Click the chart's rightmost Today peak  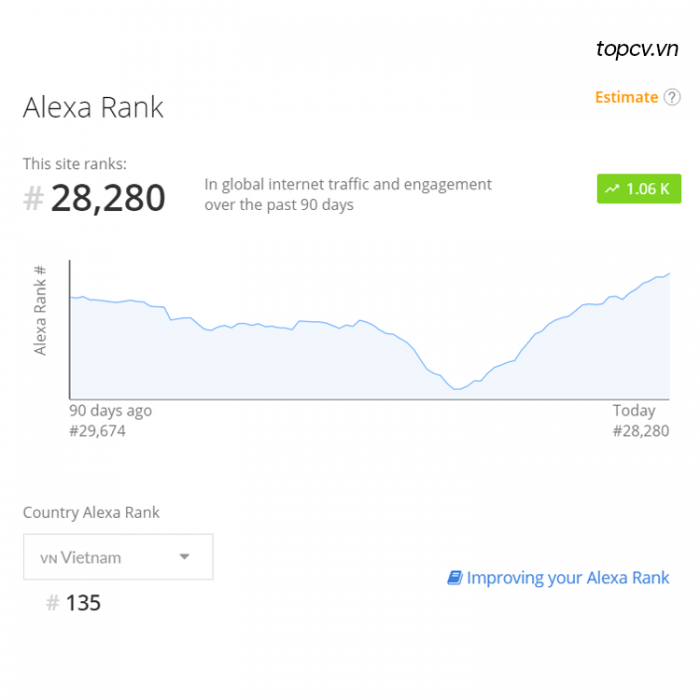tap(668, 274)
